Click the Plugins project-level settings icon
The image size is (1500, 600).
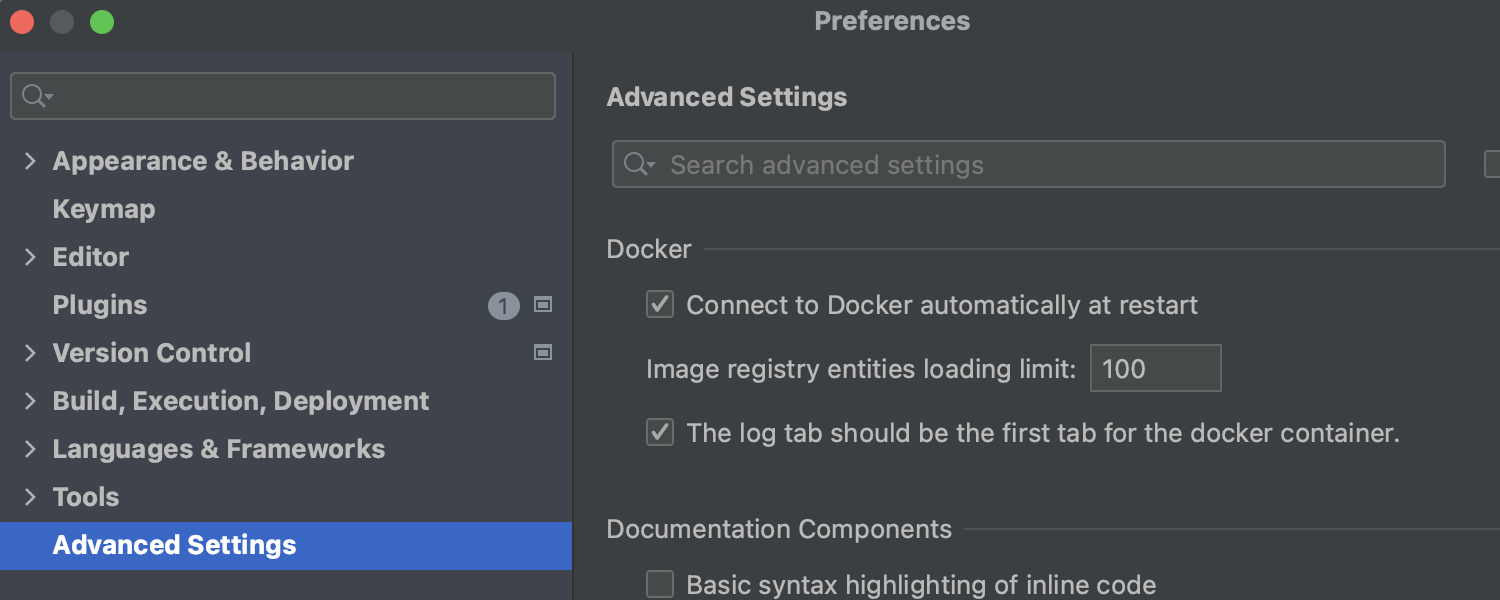(x=543, y=304)
